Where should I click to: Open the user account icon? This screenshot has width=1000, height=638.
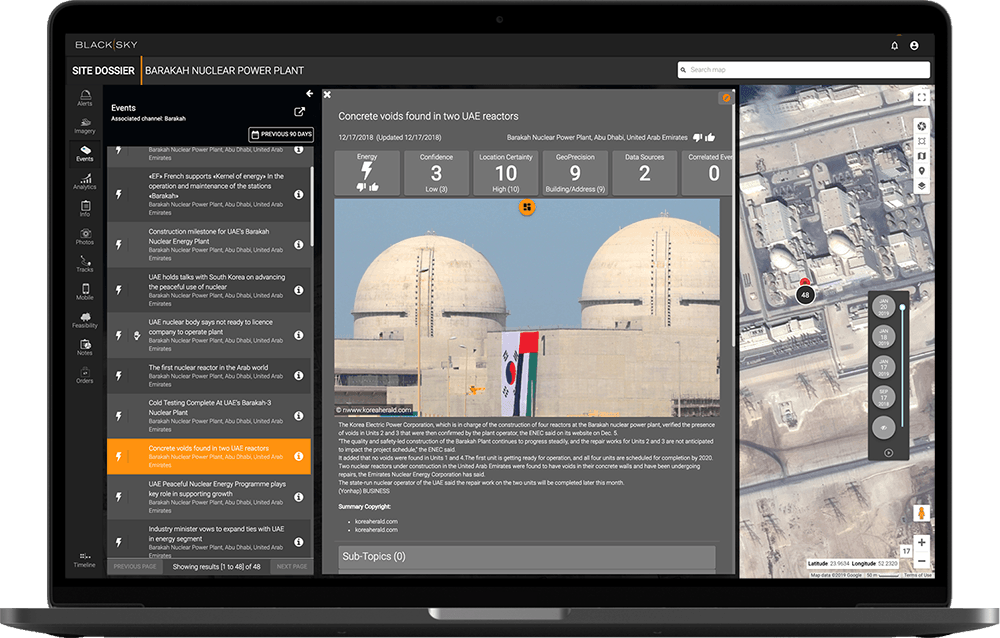pyautogui.click(x=914, y=45)
